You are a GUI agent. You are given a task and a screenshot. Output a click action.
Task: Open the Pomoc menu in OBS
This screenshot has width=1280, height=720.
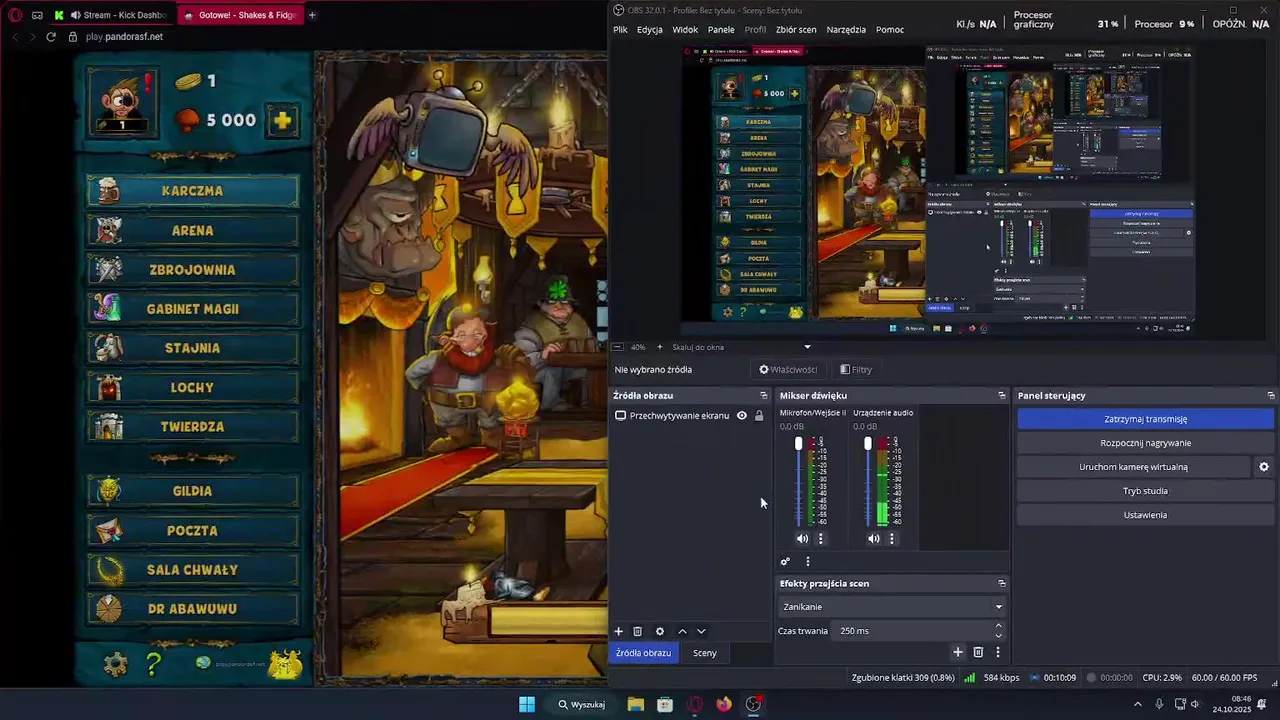pyautogui.click(x=890, y=30)
